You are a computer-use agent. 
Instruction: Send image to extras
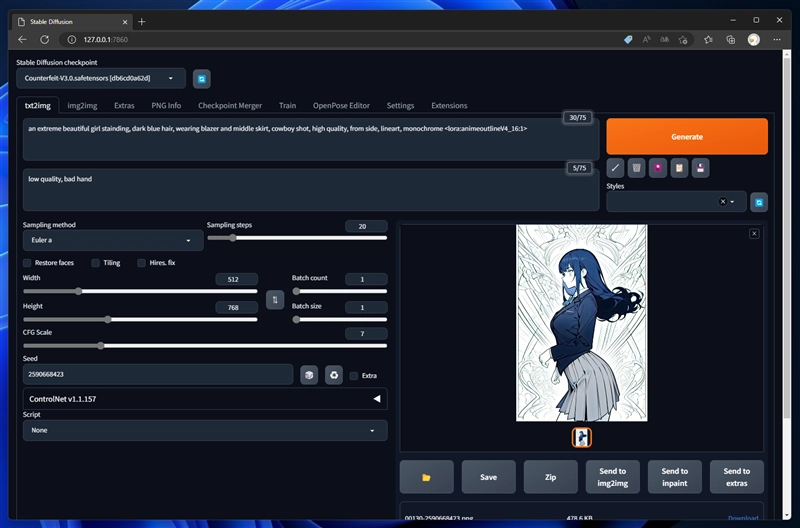(737, 477)
